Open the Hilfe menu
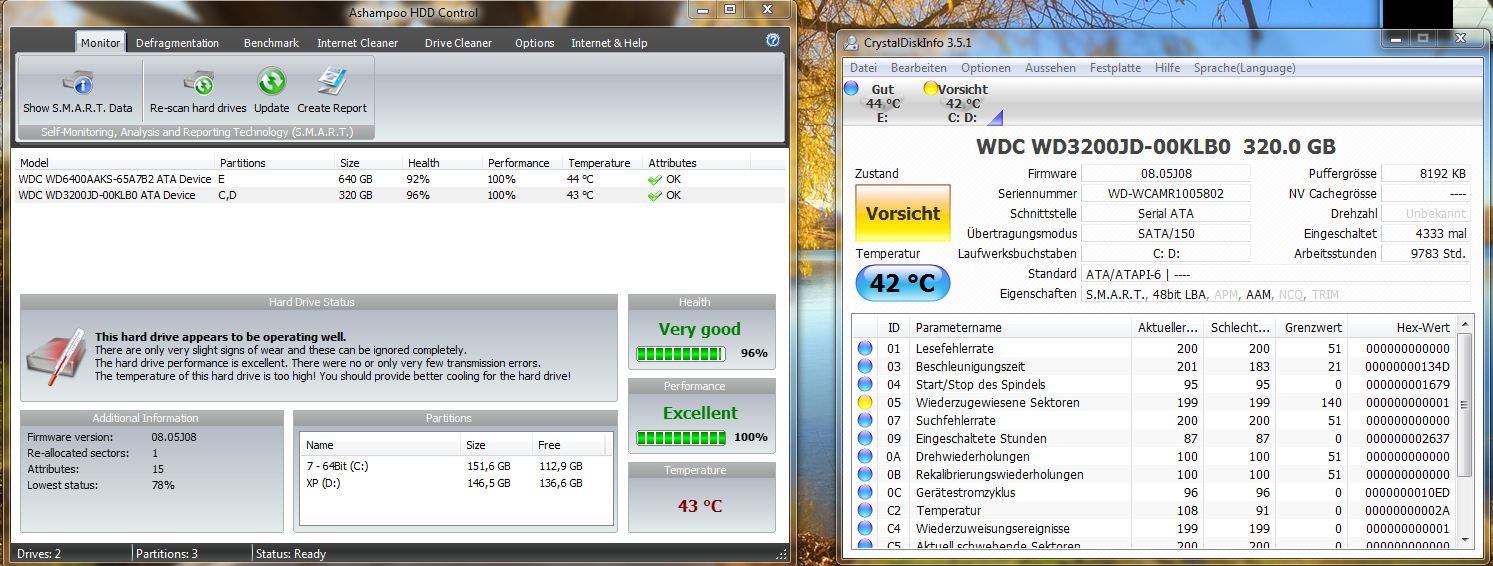1493x566 pixels. (1167, 68)
